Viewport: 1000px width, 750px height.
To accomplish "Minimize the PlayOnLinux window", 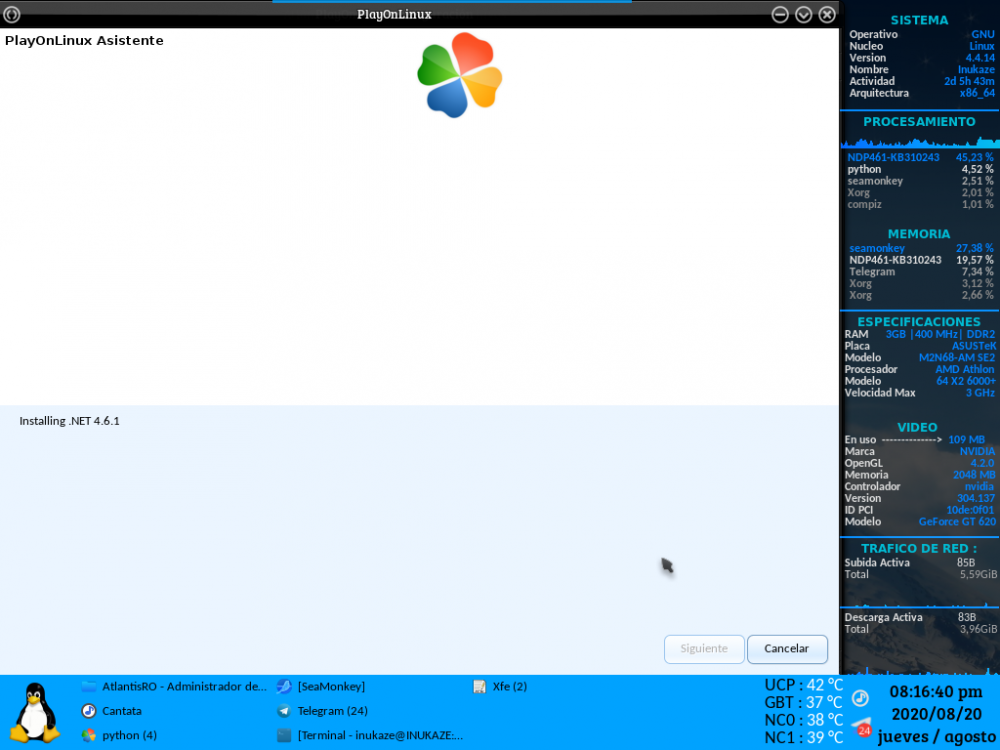I will pyautogui.click(x=780, y=14).
